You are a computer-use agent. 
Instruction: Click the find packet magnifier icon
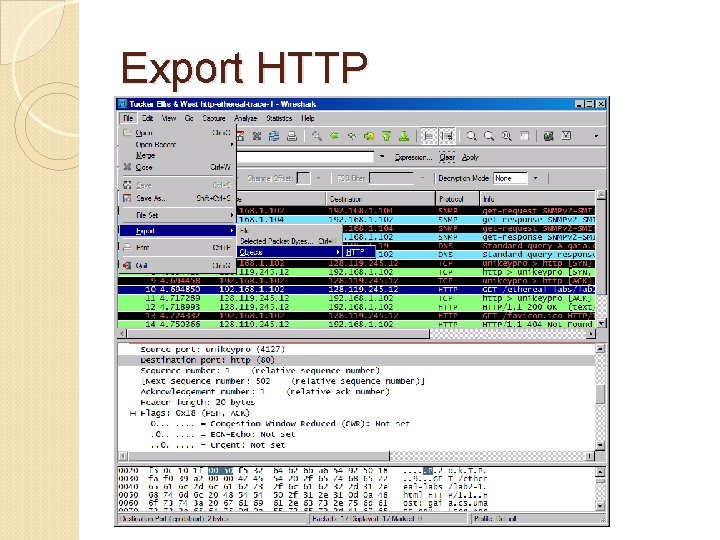(x=316, y=136)
